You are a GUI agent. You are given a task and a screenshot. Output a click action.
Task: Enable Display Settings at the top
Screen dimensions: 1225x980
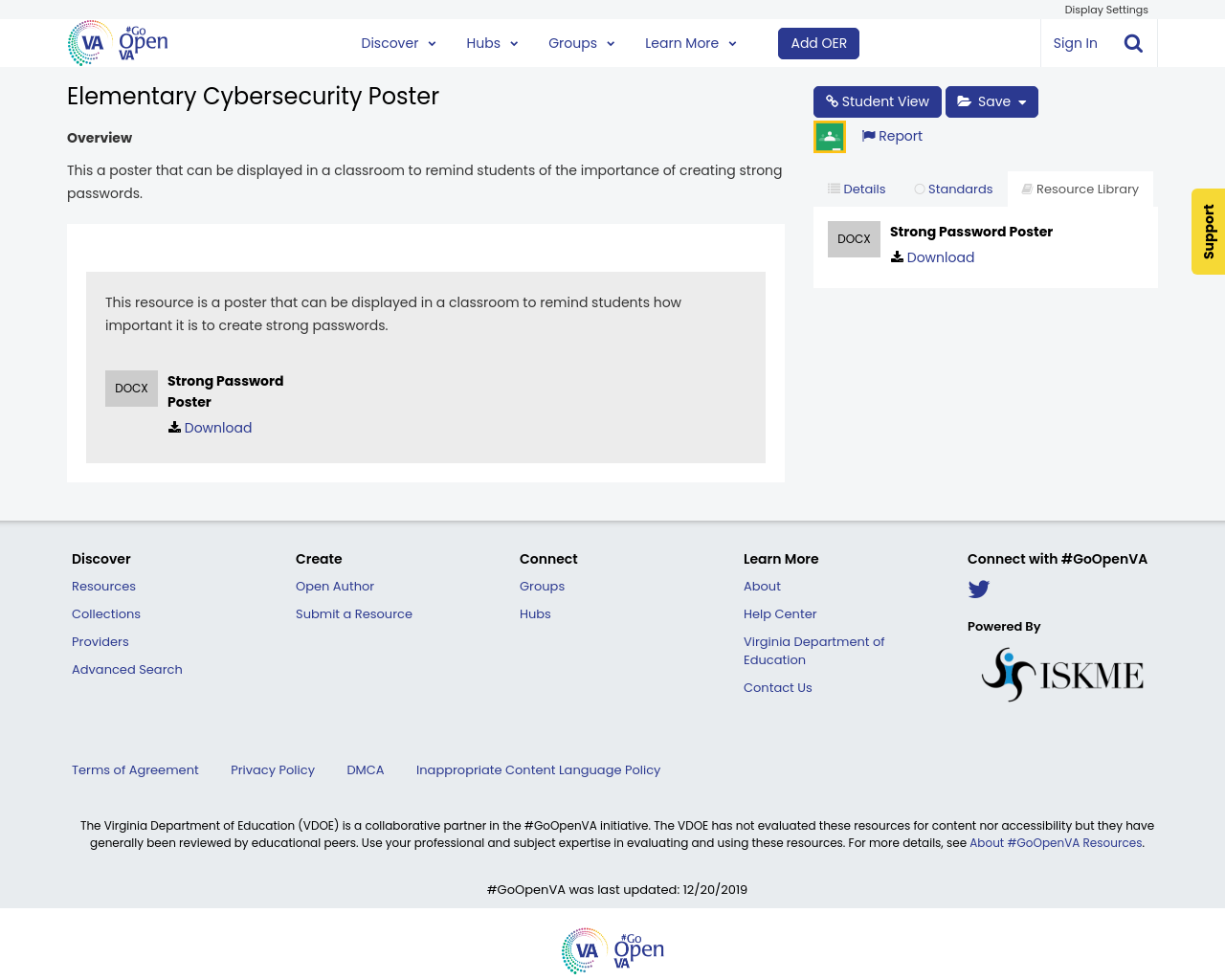(1105, 9)
